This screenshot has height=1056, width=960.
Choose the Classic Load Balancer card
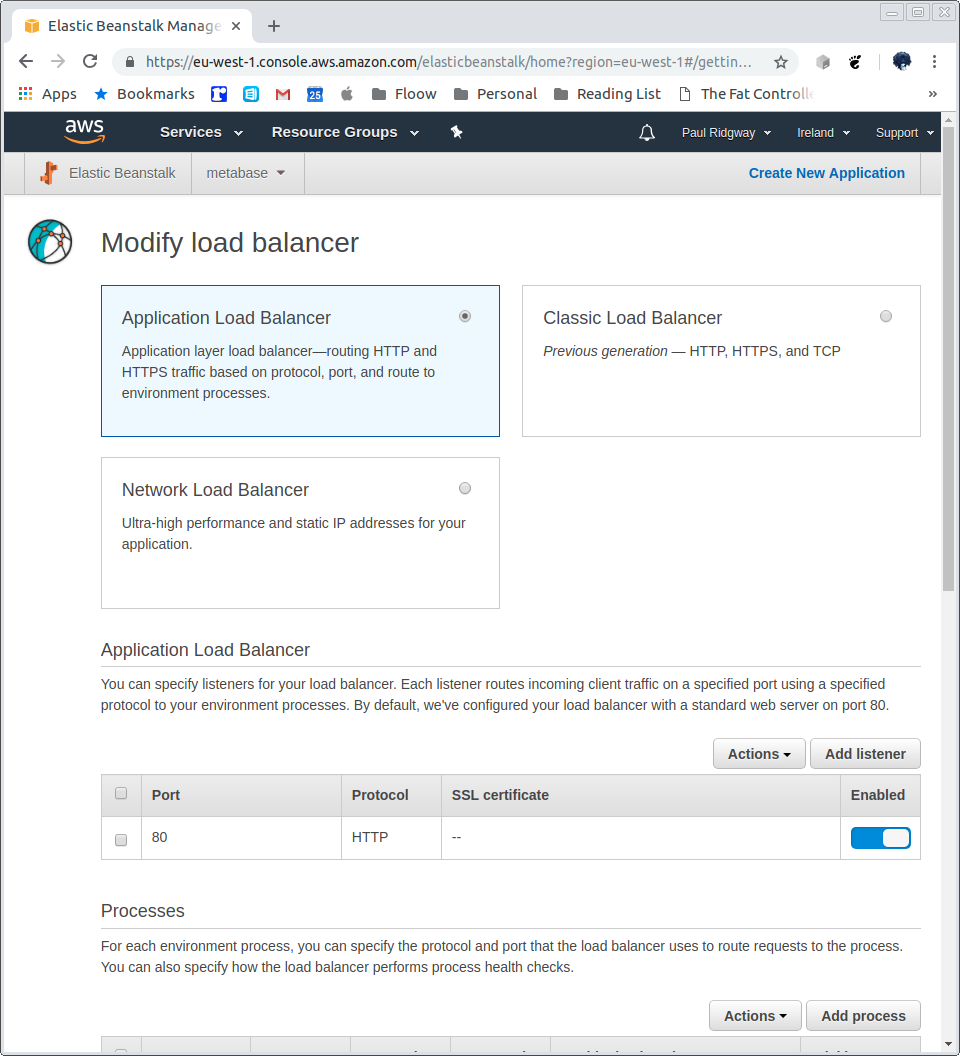(x=721, y=361)
